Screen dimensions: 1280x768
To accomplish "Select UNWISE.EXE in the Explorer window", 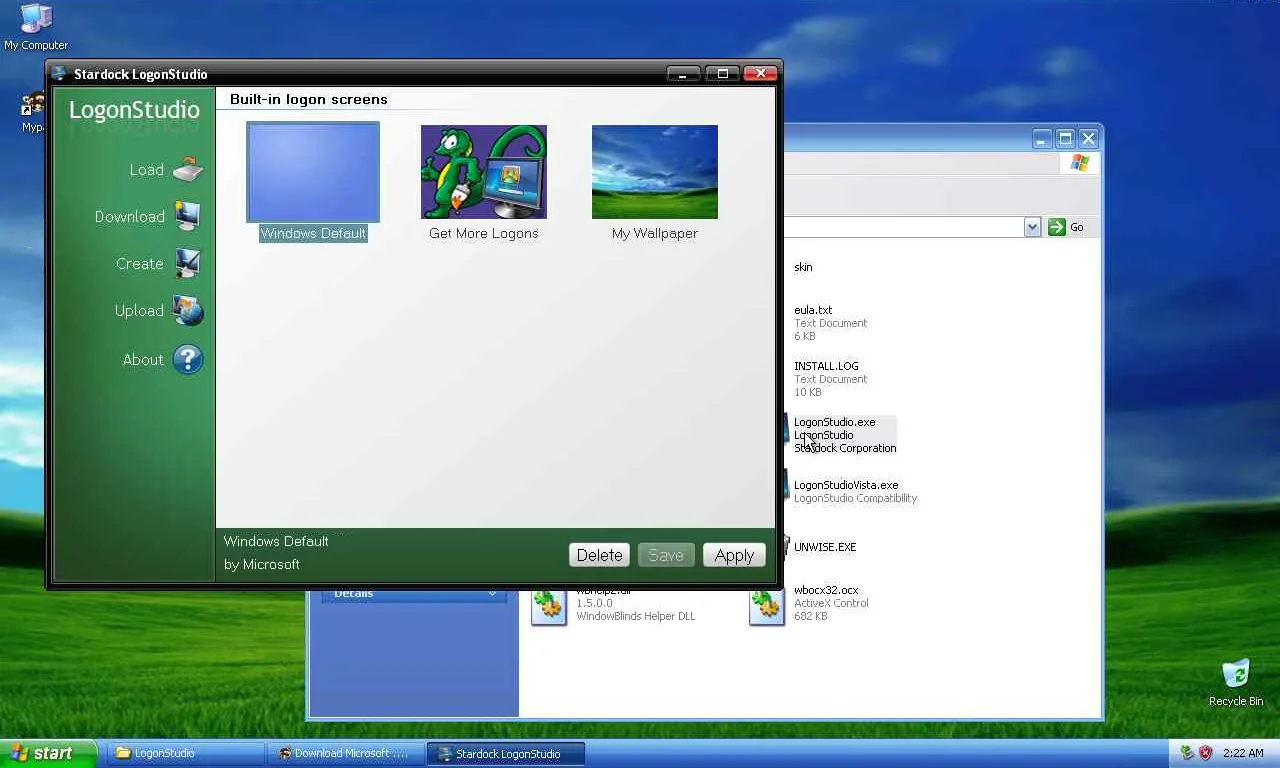I will click(825, 547).
